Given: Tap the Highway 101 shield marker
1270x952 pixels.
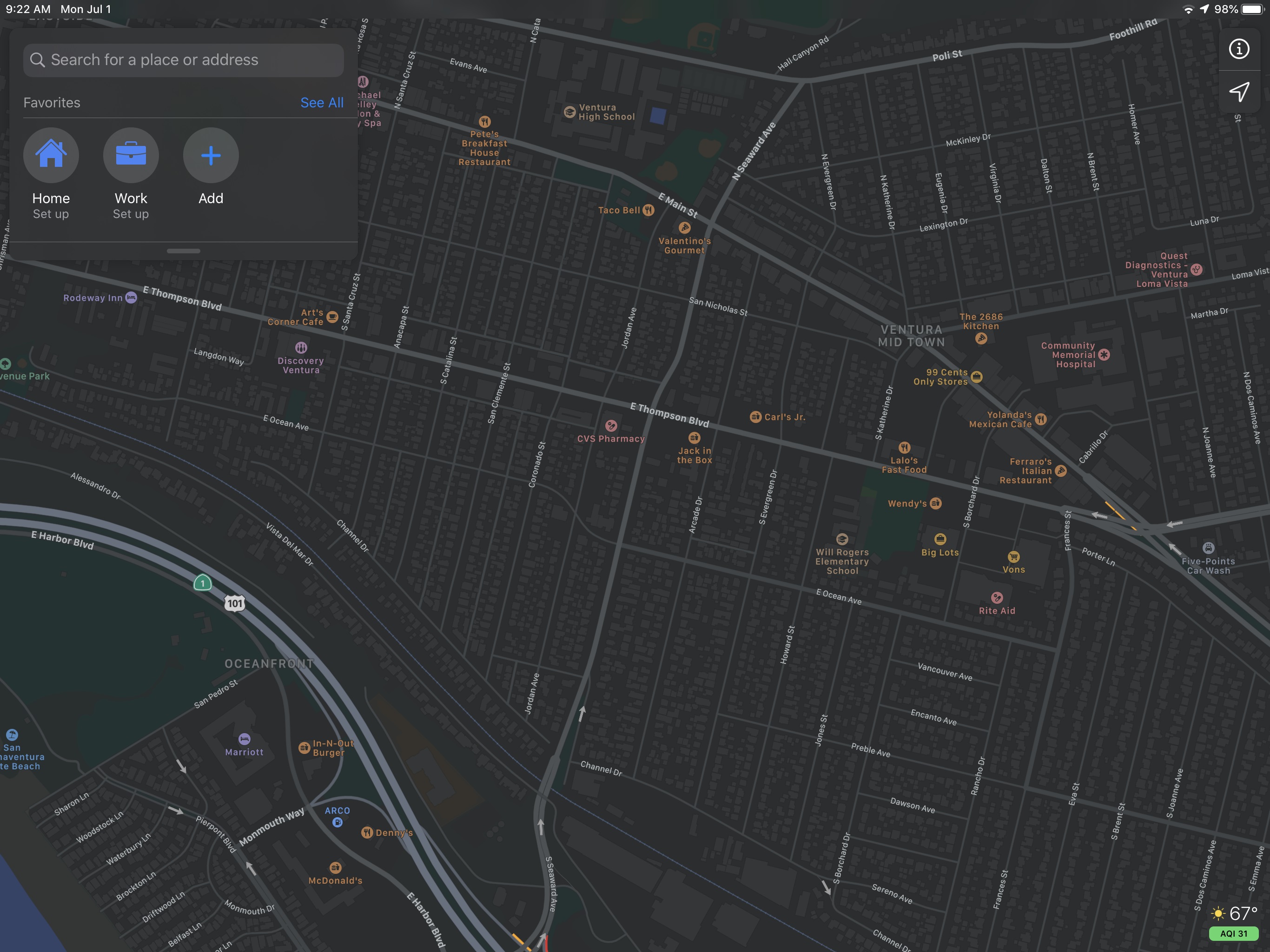Looking at the screenshot, I should 234,603.
